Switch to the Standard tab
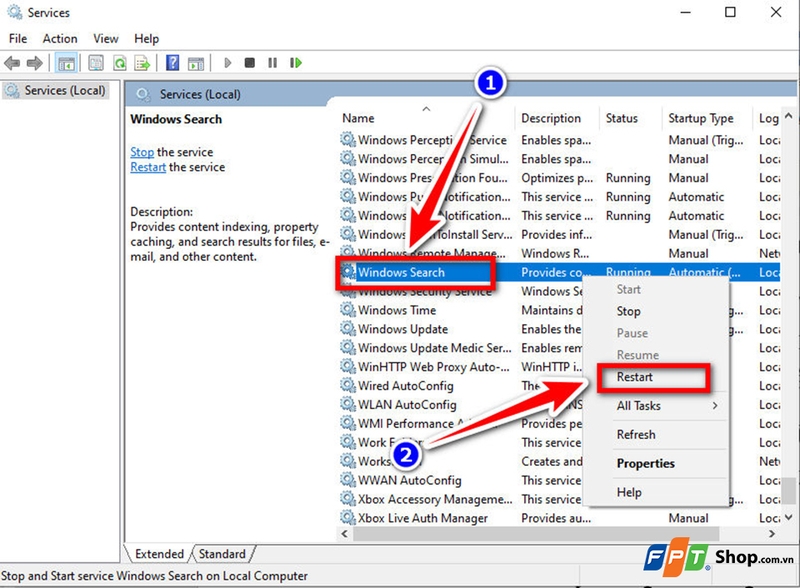Viewport: 800px width, 588px height. pyautogui.click(x=222, y=553)
